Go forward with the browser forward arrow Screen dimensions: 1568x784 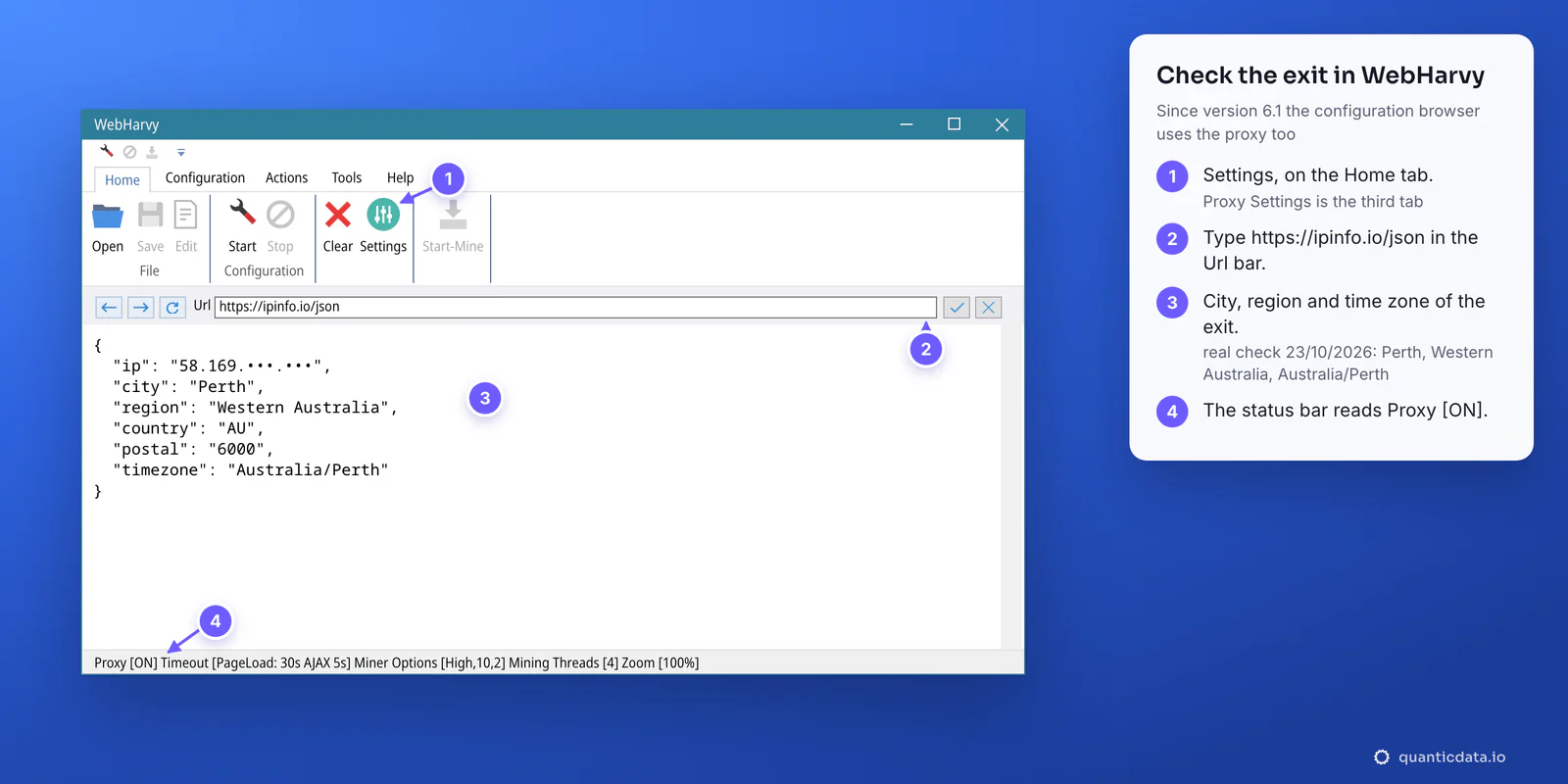[x=141, y=308]
